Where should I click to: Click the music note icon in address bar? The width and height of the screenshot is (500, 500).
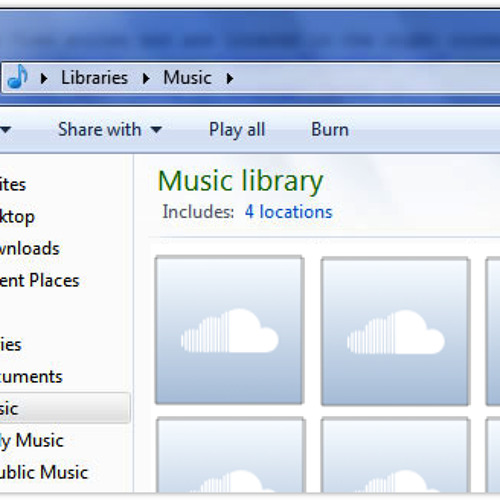point(18,77)
